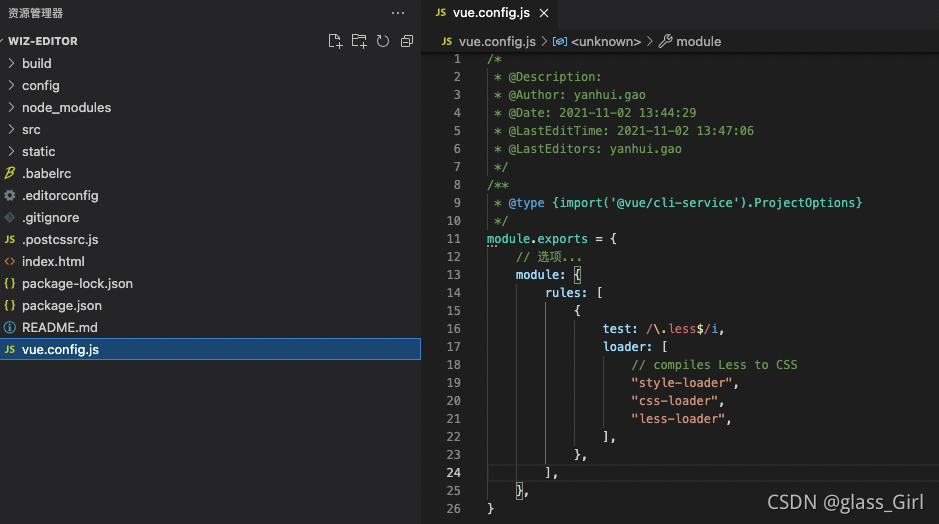The image size is (939, 524).
Task: Click the braces icon beside package-lock.json
Action: click(x=10, y=283)
